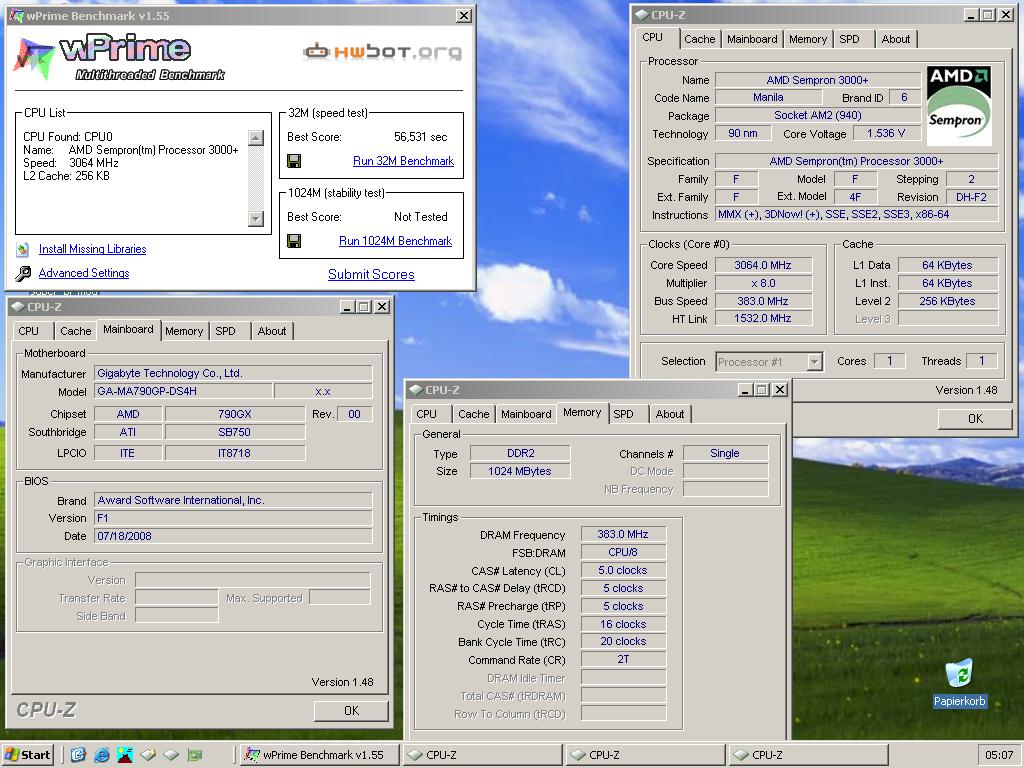Open SPD tab in the CPU-Z processor window
1024x768 pixels.
849,39
